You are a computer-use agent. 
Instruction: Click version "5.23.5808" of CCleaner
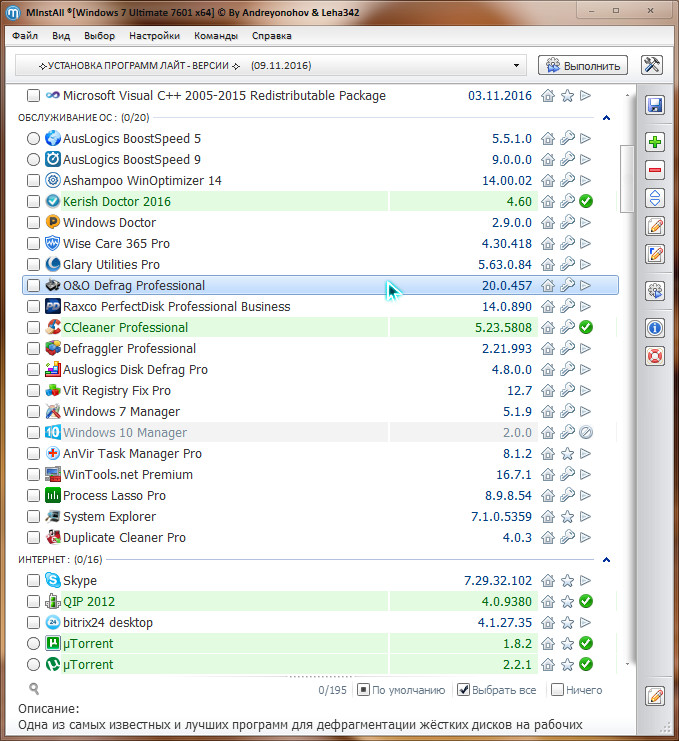(503, 327)
